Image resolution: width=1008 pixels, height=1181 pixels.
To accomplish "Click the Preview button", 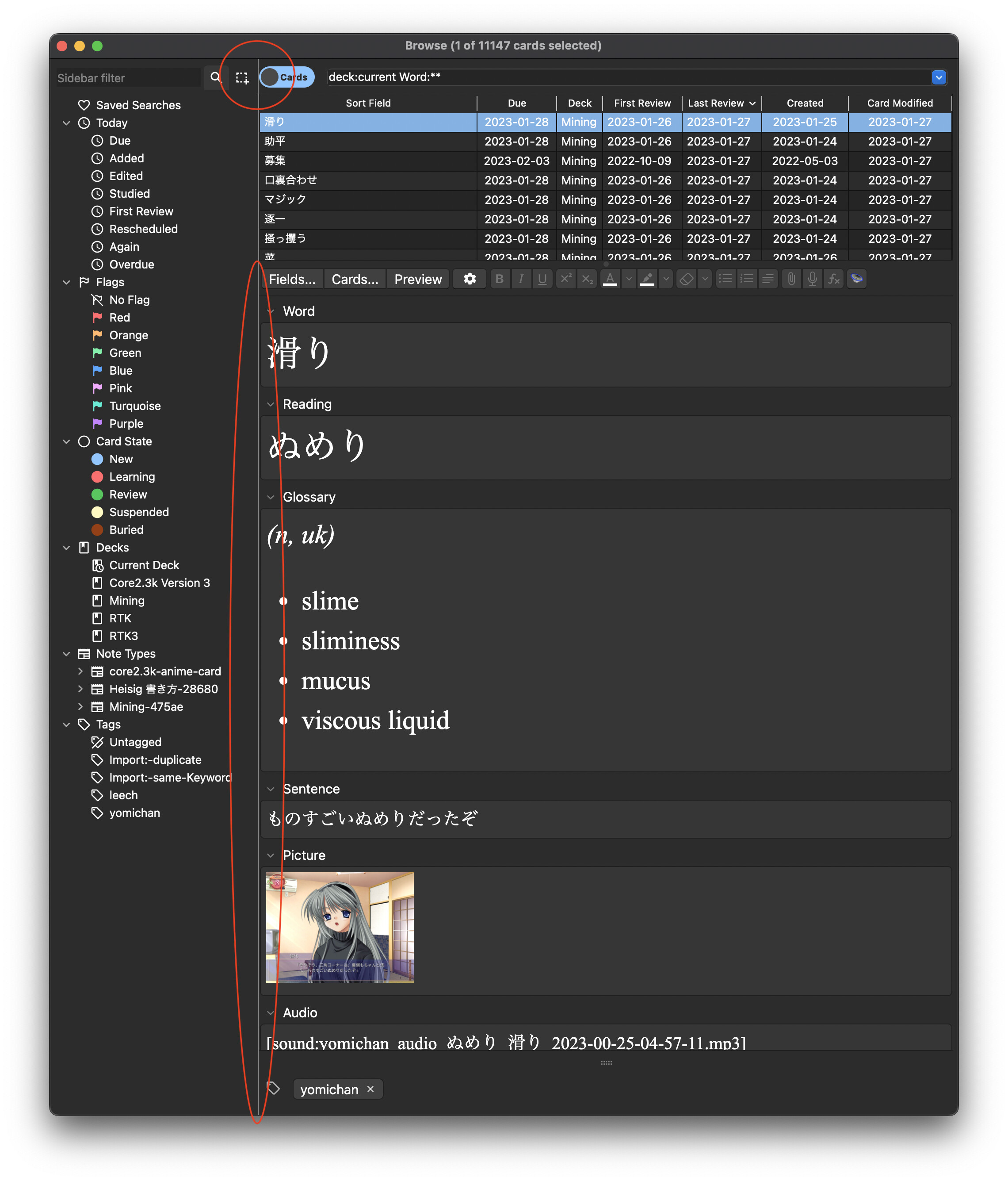I will click(418, 279).
